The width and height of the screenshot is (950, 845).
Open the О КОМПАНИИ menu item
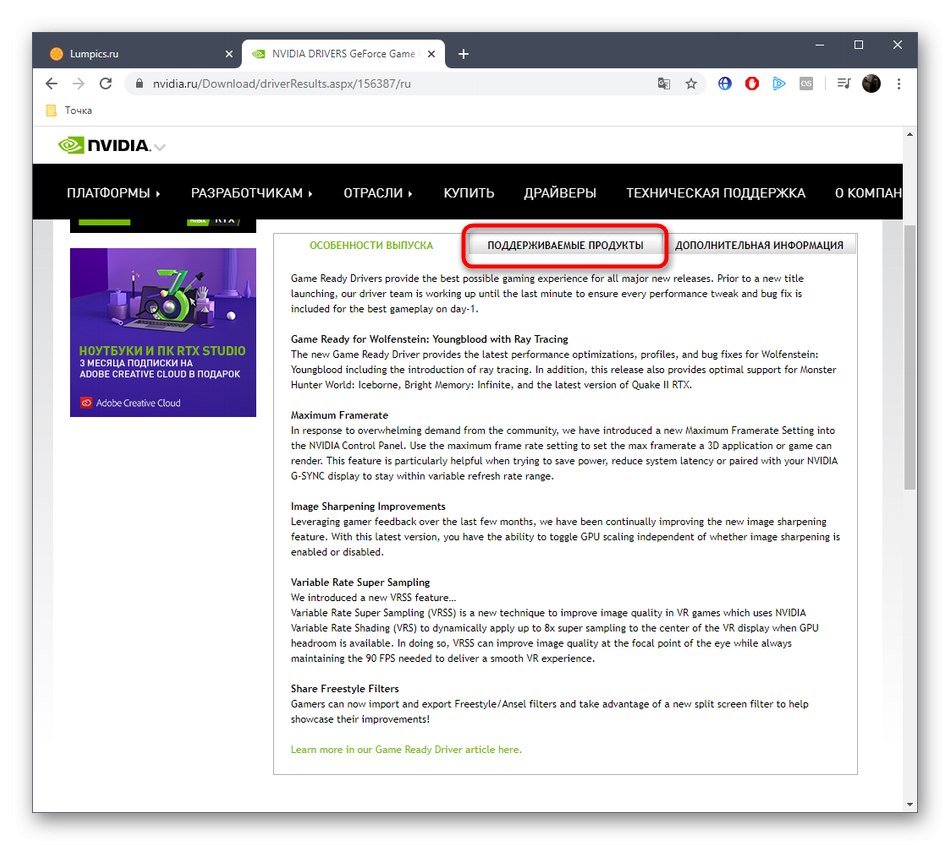[868, 193]
